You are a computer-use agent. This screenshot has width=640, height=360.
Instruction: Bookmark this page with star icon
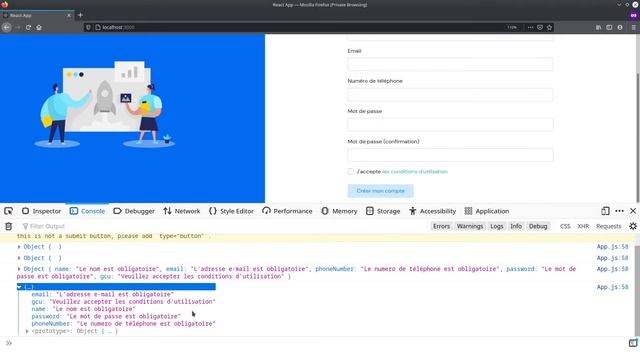click(x=549, y=27)
